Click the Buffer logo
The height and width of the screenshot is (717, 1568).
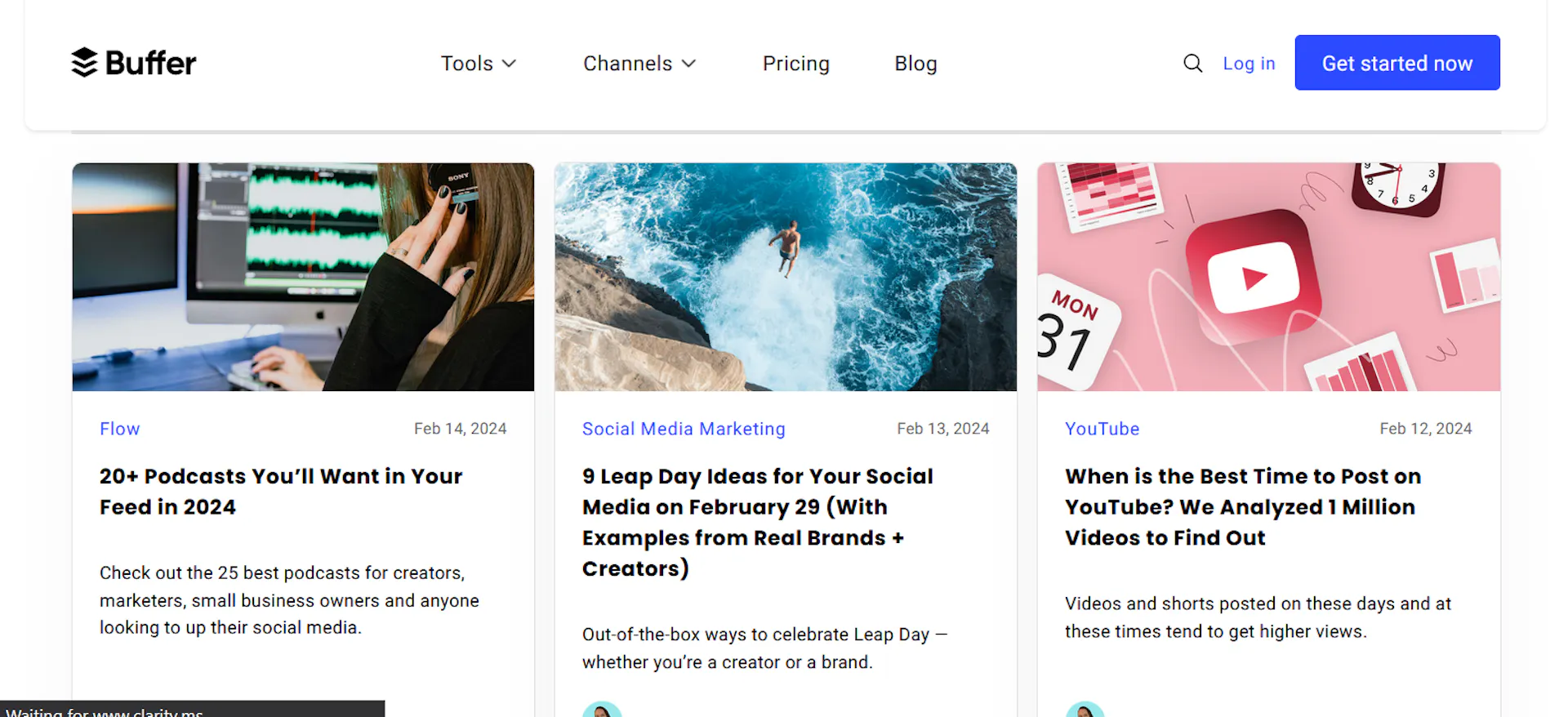tap(134, 63)
